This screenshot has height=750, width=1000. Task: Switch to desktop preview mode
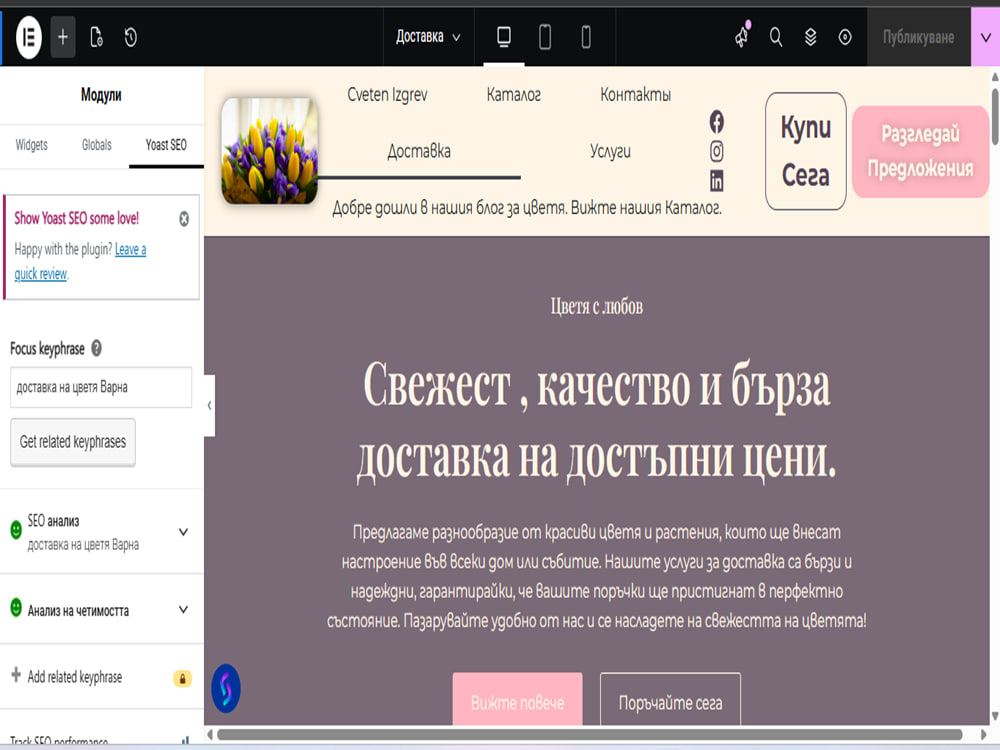pyautogui.click(x=504, y=37)
